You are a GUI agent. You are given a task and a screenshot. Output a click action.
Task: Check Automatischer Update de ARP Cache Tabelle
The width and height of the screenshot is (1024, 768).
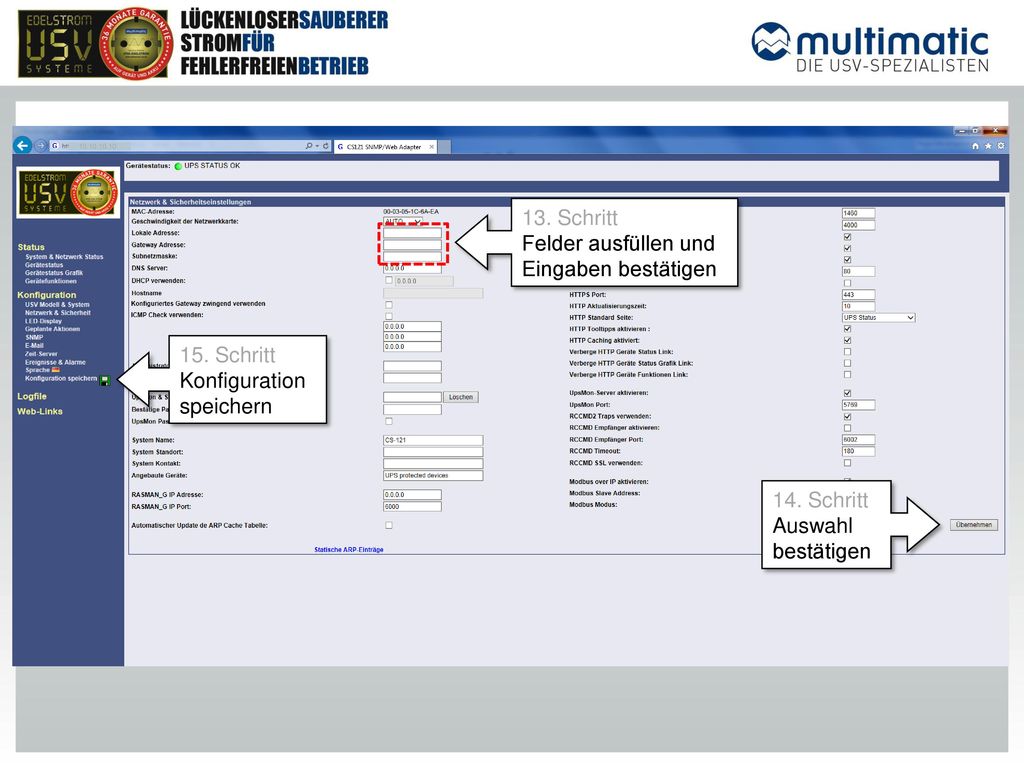coord(389,525)
